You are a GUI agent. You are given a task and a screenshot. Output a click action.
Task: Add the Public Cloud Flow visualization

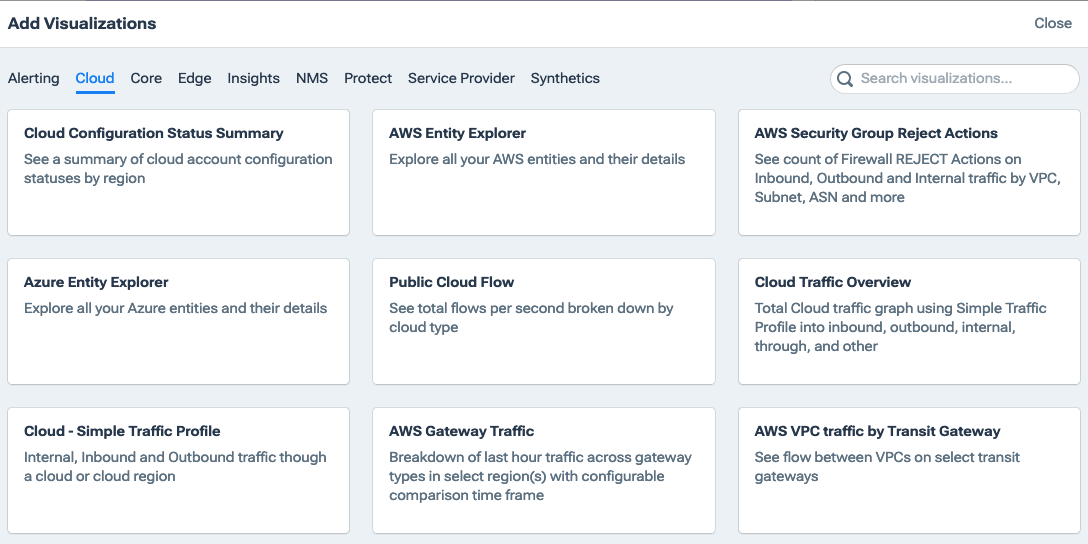coord(544,321)
